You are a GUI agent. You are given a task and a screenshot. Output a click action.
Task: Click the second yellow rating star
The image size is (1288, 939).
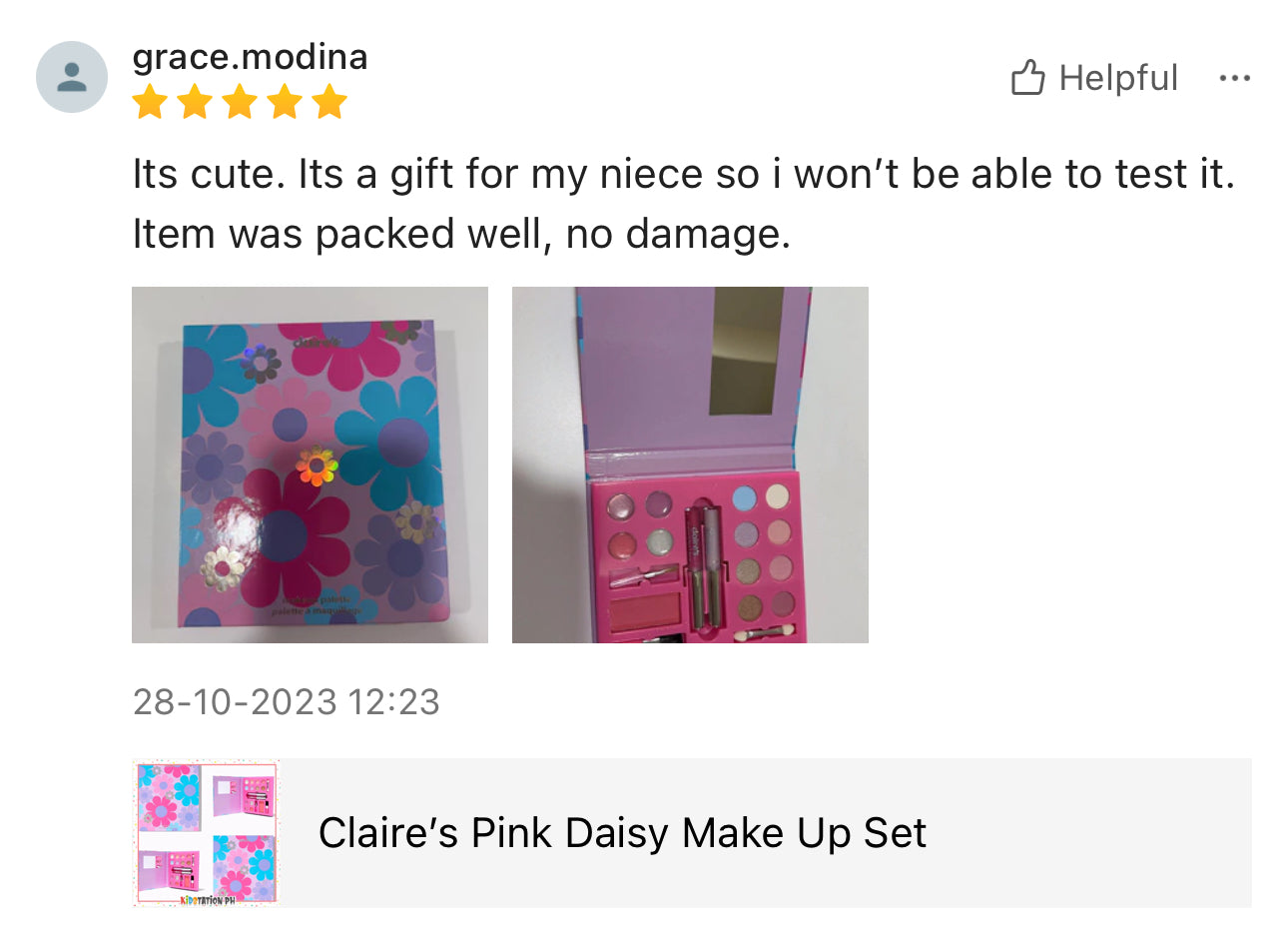point(195,102)
